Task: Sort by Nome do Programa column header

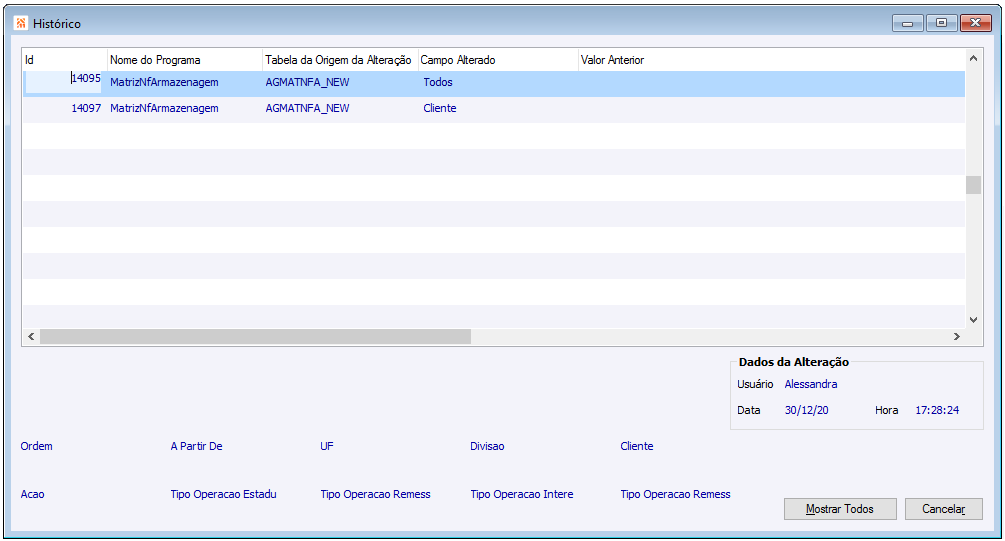Action: pos(185,60)
